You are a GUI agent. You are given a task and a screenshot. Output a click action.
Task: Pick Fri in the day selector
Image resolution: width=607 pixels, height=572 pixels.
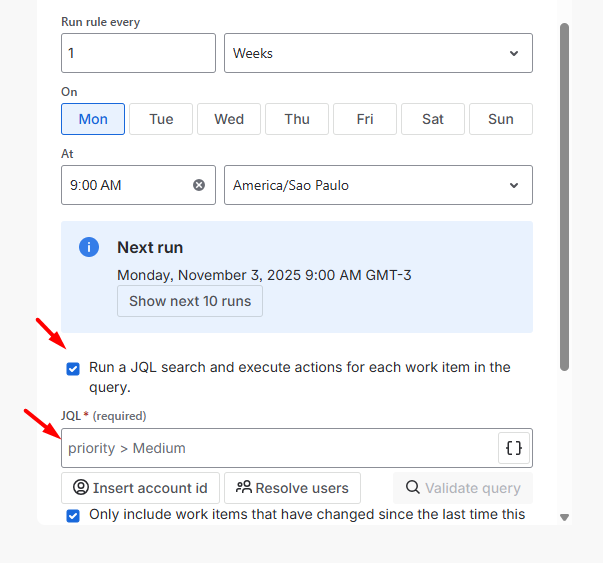pyautogui.click(x=365, y=119)
